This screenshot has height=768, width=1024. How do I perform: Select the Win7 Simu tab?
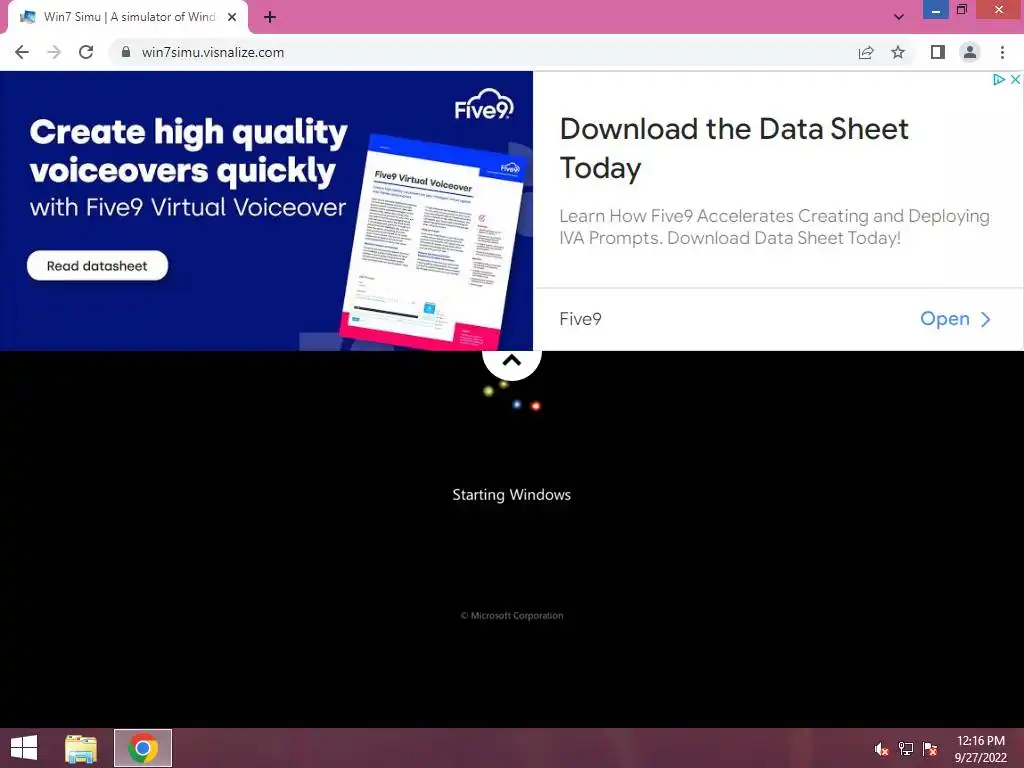[x=128, y=18]
